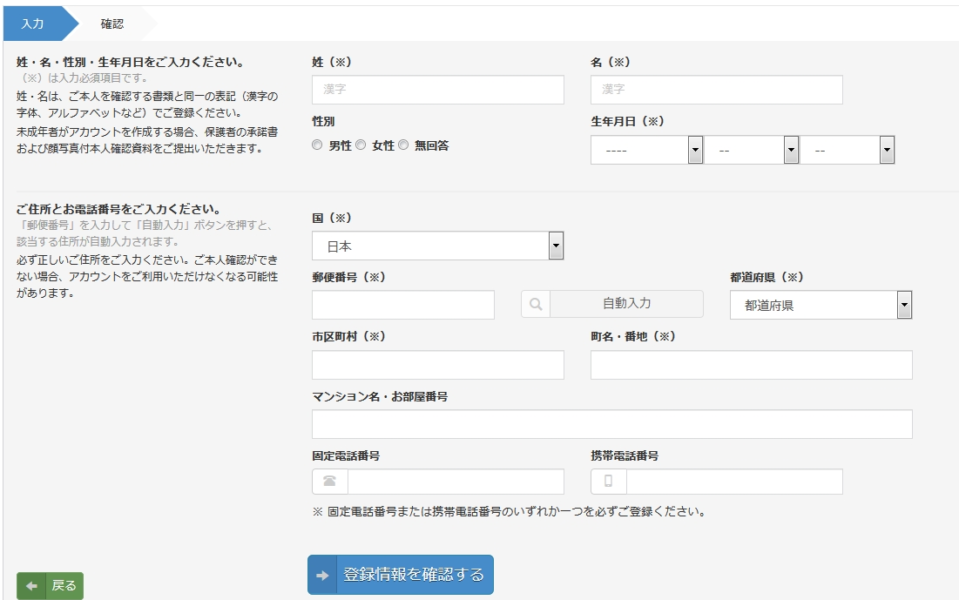Click the 自動入力 button
The image size is (959, 600).
[x=626, y=304]
